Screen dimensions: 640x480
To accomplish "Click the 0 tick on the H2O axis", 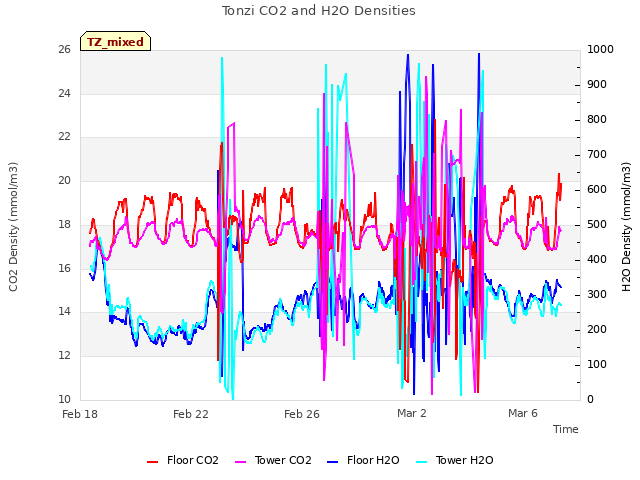I will click(x=591, y=400).
